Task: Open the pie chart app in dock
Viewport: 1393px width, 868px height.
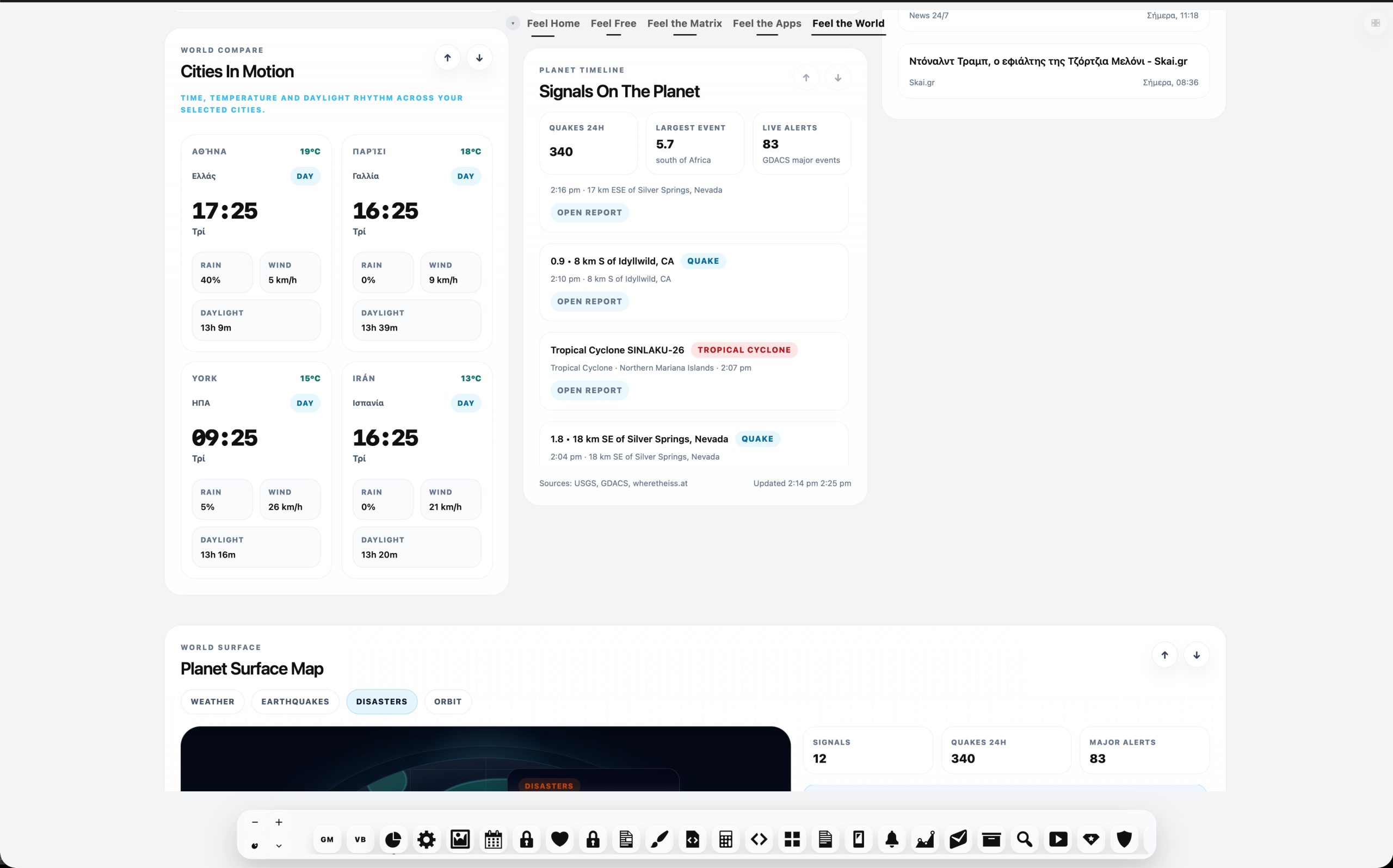Action: [x=393, y=839]
